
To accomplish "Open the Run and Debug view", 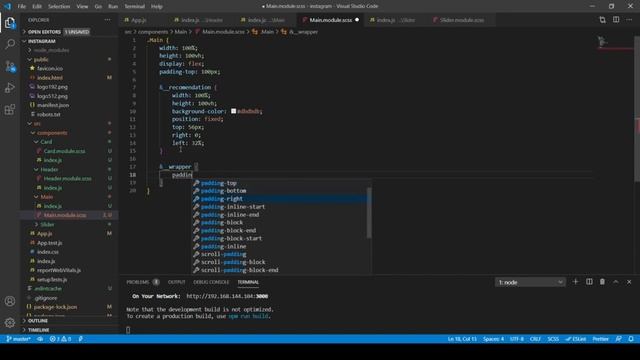I will [10, 88].
